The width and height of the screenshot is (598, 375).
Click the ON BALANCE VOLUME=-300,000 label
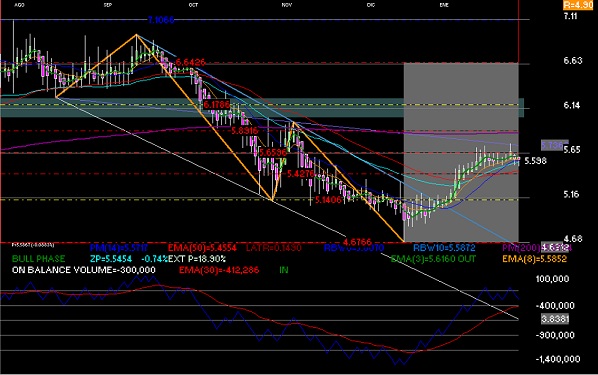pos(84,270)
